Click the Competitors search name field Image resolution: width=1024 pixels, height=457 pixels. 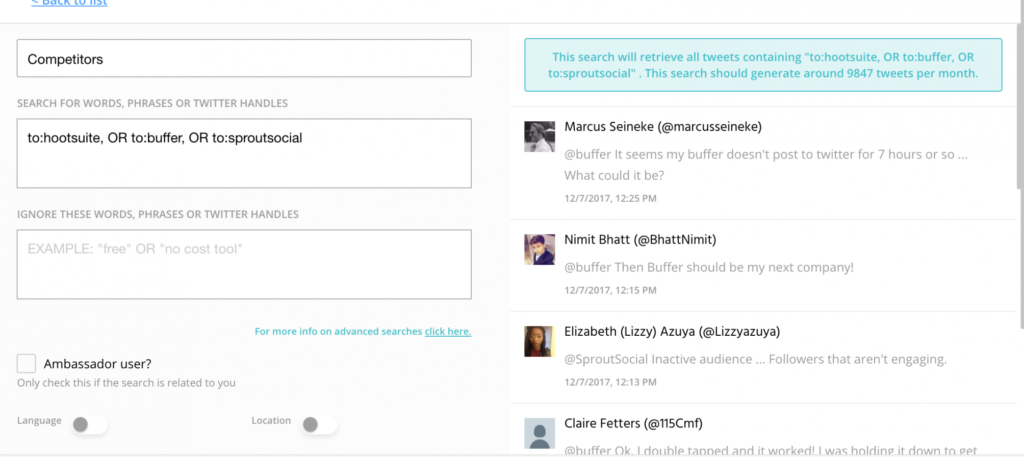[x=244, y=59]
